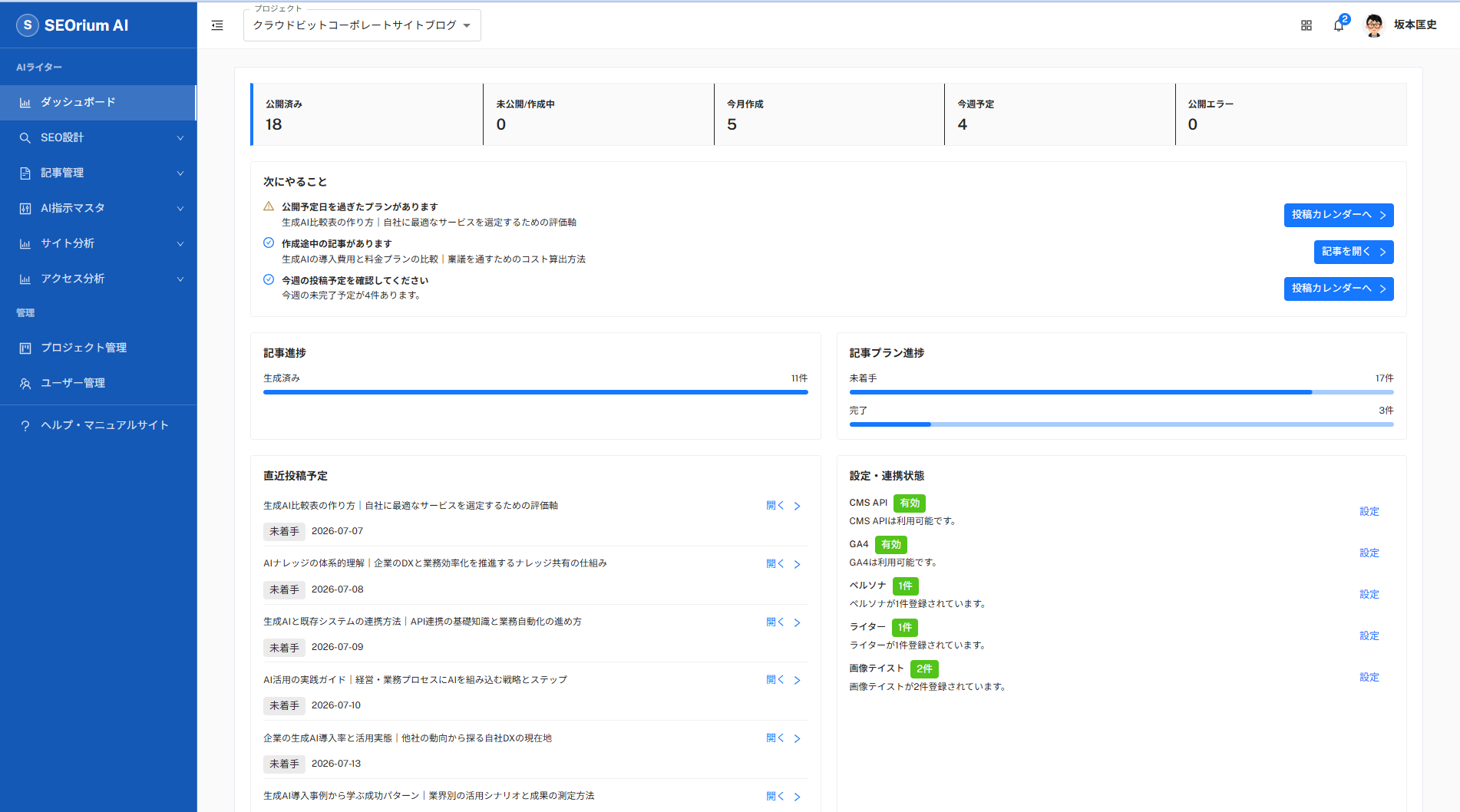Click arrow icon next to 開く for 企業の生成AI導入率と活用実態
Screen dimensions: 1460x812
[x=797, y=738]
